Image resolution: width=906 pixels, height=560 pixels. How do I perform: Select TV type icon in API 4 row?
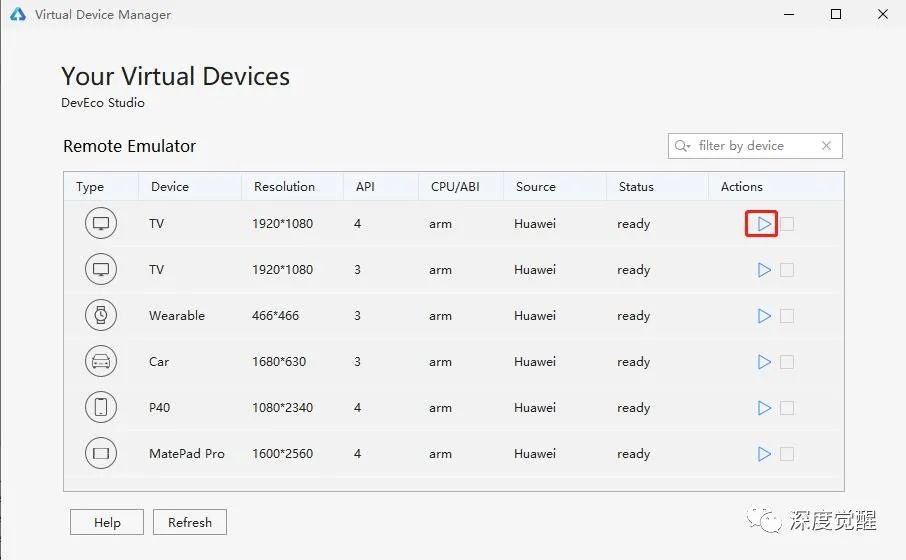coord(101,223)
